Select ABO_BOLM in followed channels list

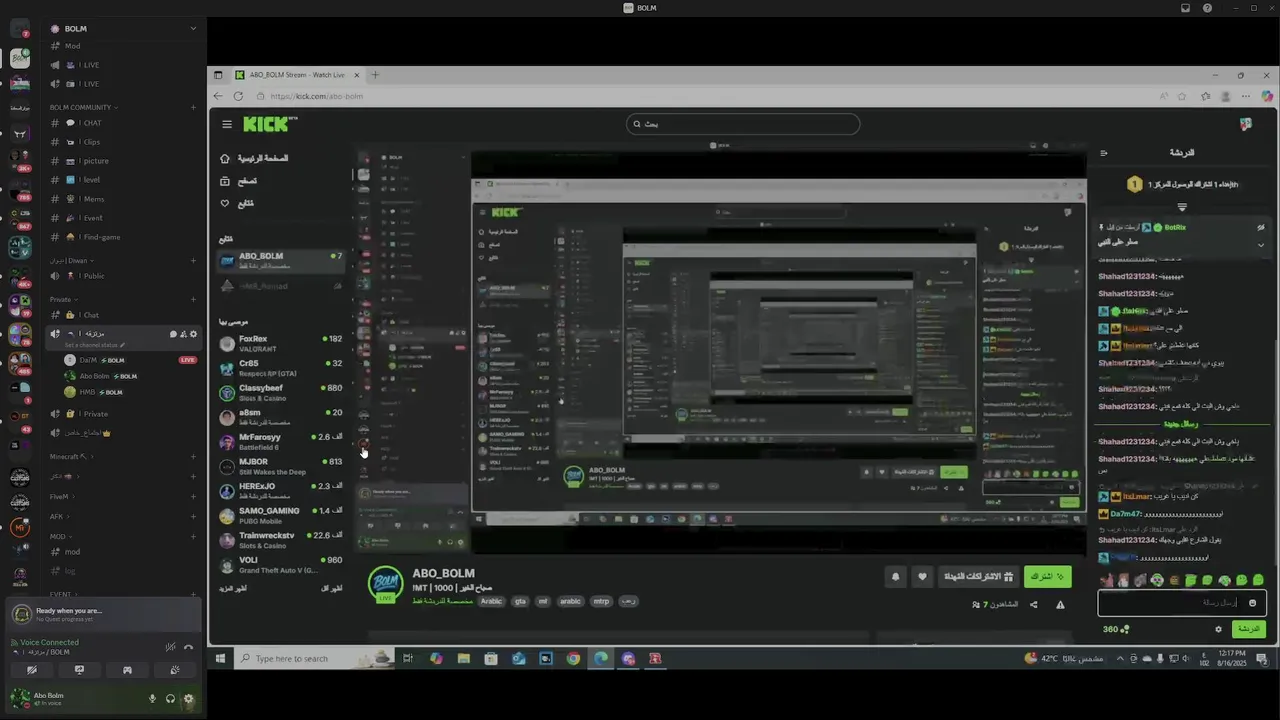coord(281,260)
